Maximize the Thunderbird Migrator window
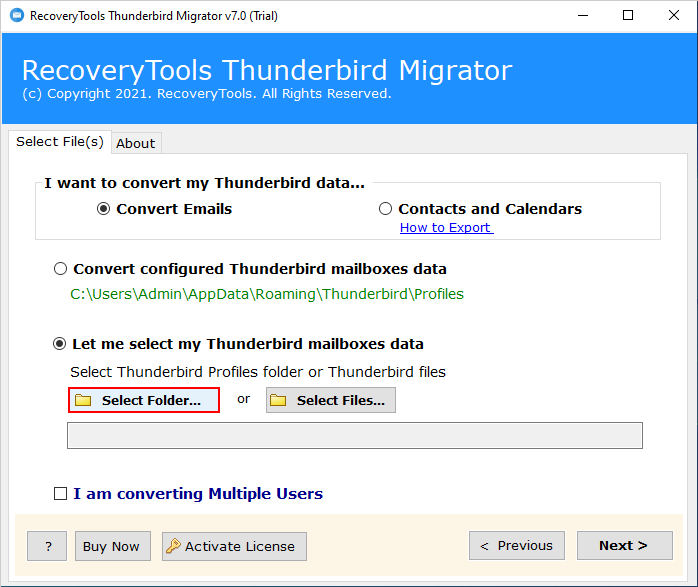This screenshot has height=587, width=698. (628, 16)
